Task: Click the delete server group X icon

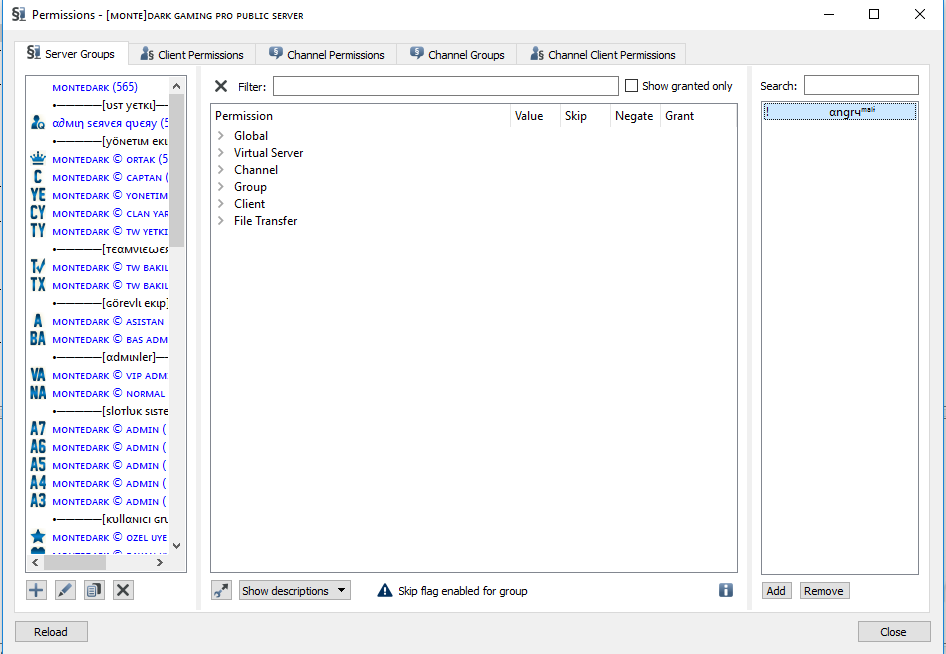Action: [x=123, y=590]
